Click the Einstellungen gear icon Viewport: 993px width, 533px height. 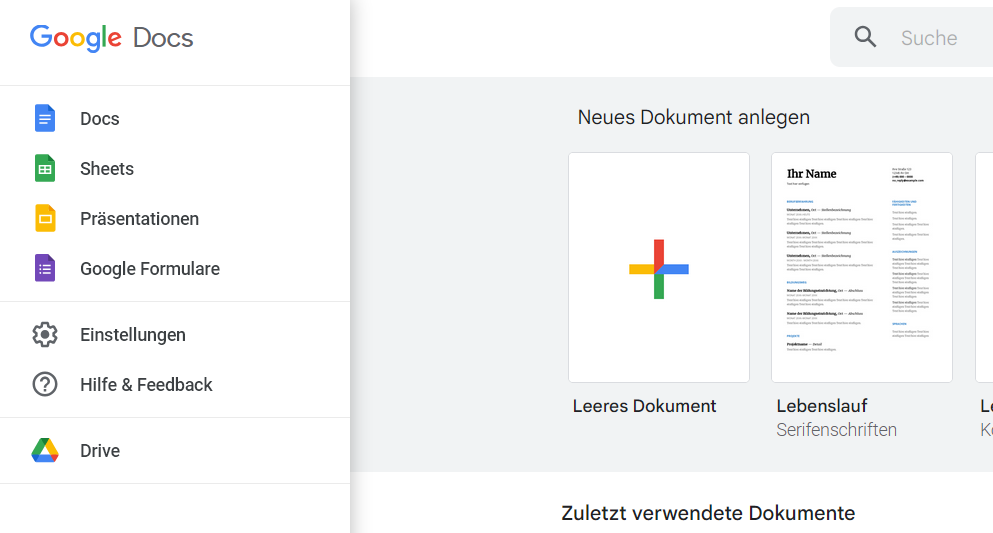click(x=45, y=334)
